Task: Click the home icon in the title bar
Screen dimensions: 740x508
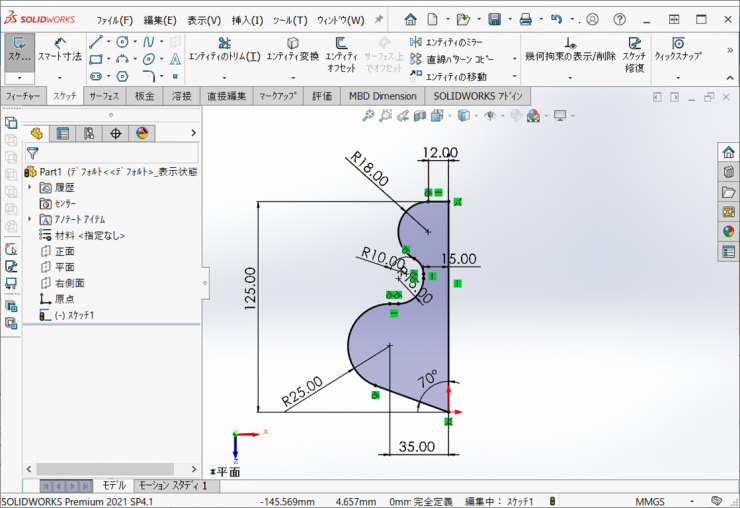Action: 410,19
